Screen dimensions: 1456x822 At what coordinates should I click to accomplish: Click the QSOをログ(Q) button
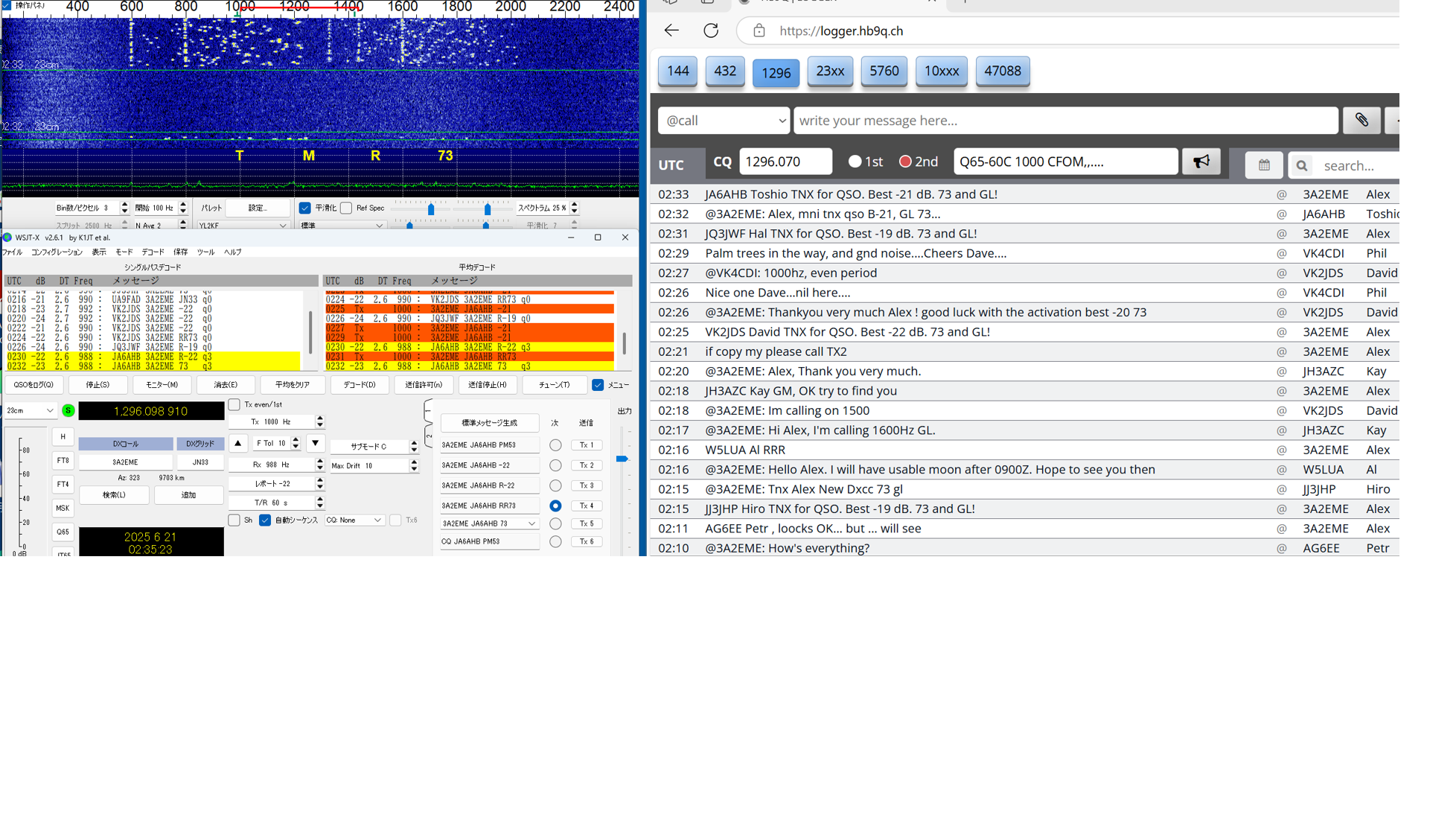33,385
